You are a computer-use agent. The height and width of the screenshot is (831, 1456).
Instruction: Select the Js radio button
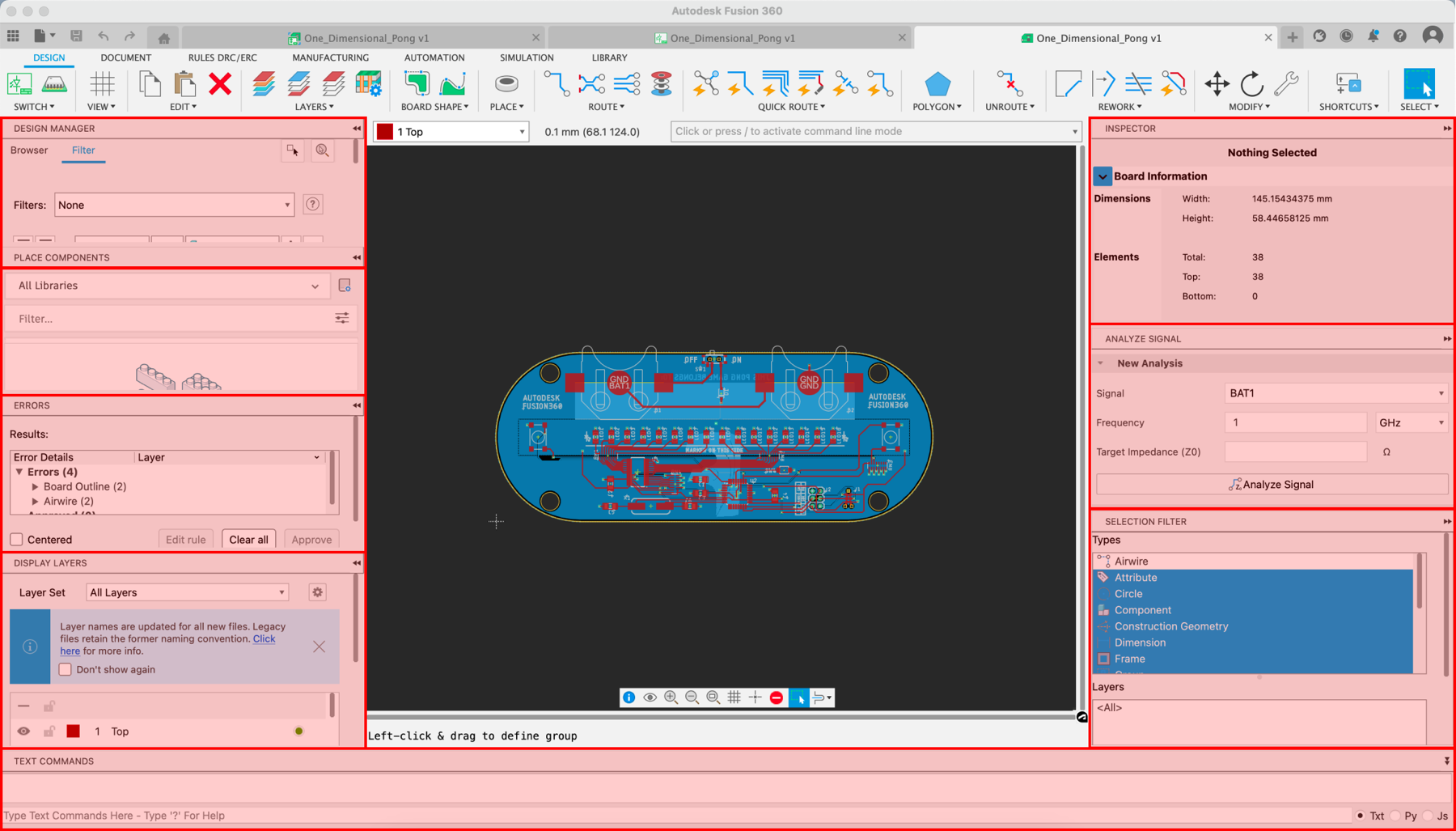[1428, 816]
